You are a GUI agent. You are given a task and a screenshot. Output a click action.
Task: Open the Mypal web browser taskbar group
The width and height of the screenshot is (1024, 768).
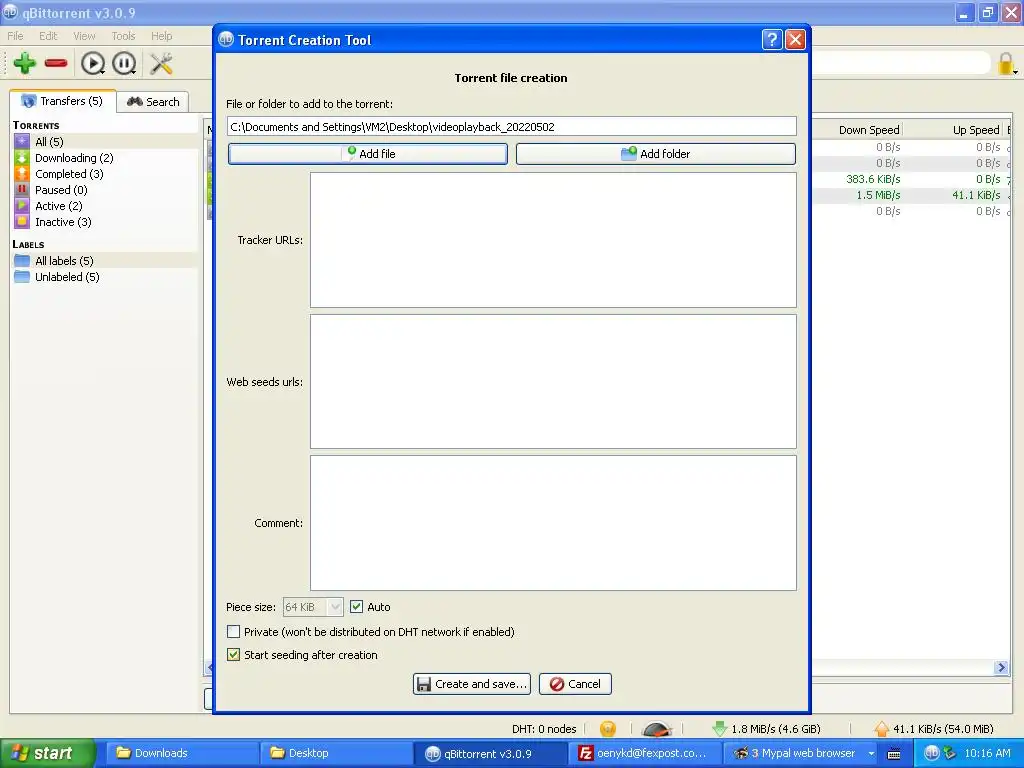[x=798, y=753]
